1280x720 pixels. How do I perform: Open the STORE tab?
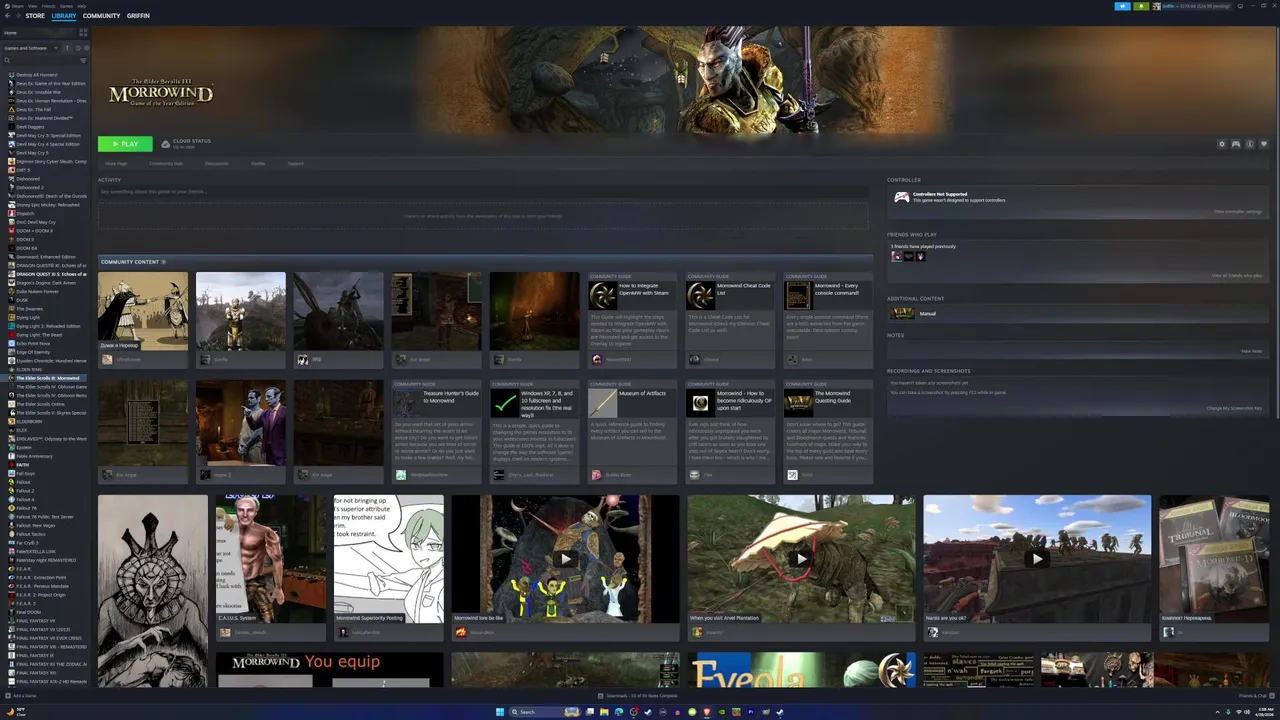pyautogui.click(x=35, y=16)
